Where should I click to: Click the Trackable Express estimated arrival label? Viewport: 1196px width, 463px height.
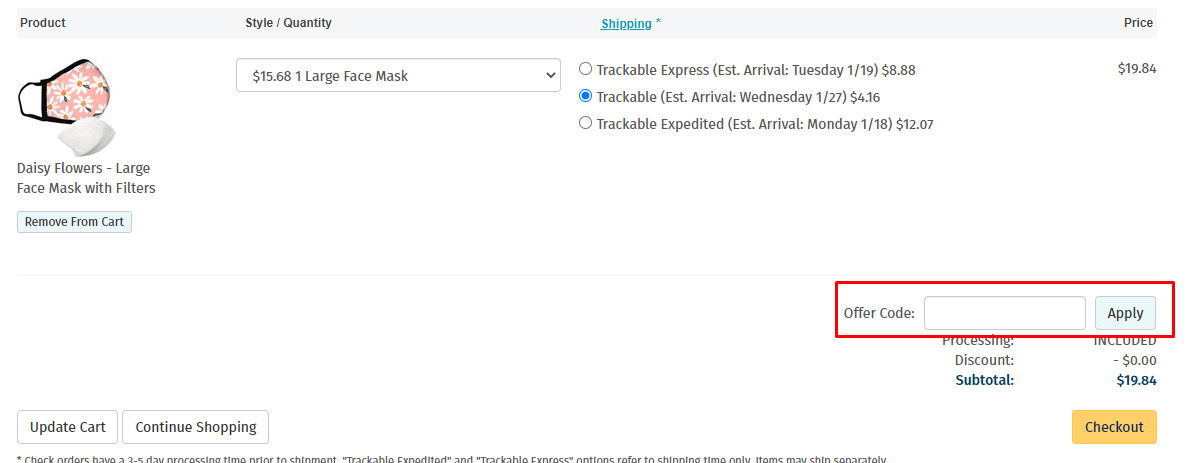click(x=756, y=70)
